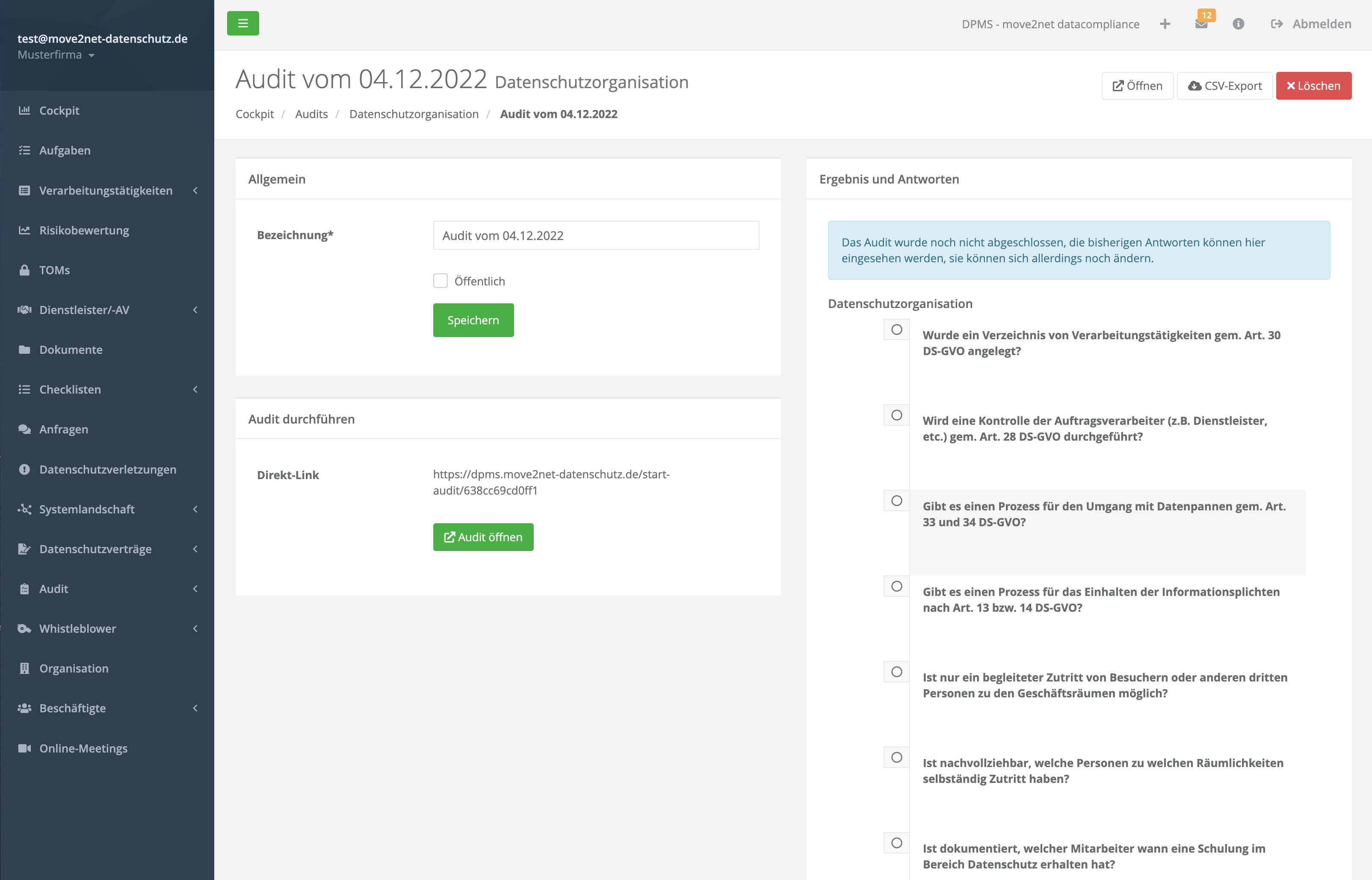Click the blue audit-not-completed info notice

(x=1079, y=250)
